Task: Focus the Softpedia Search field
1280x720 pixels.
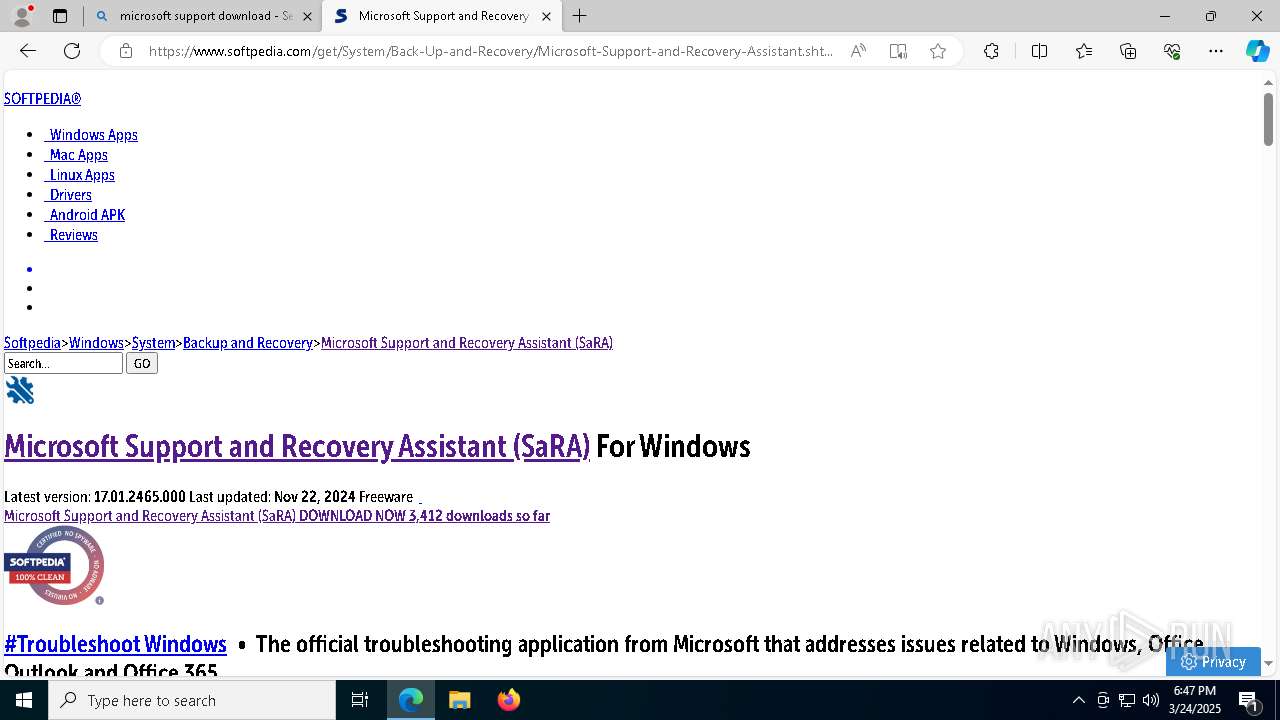Action: [63, 364]
